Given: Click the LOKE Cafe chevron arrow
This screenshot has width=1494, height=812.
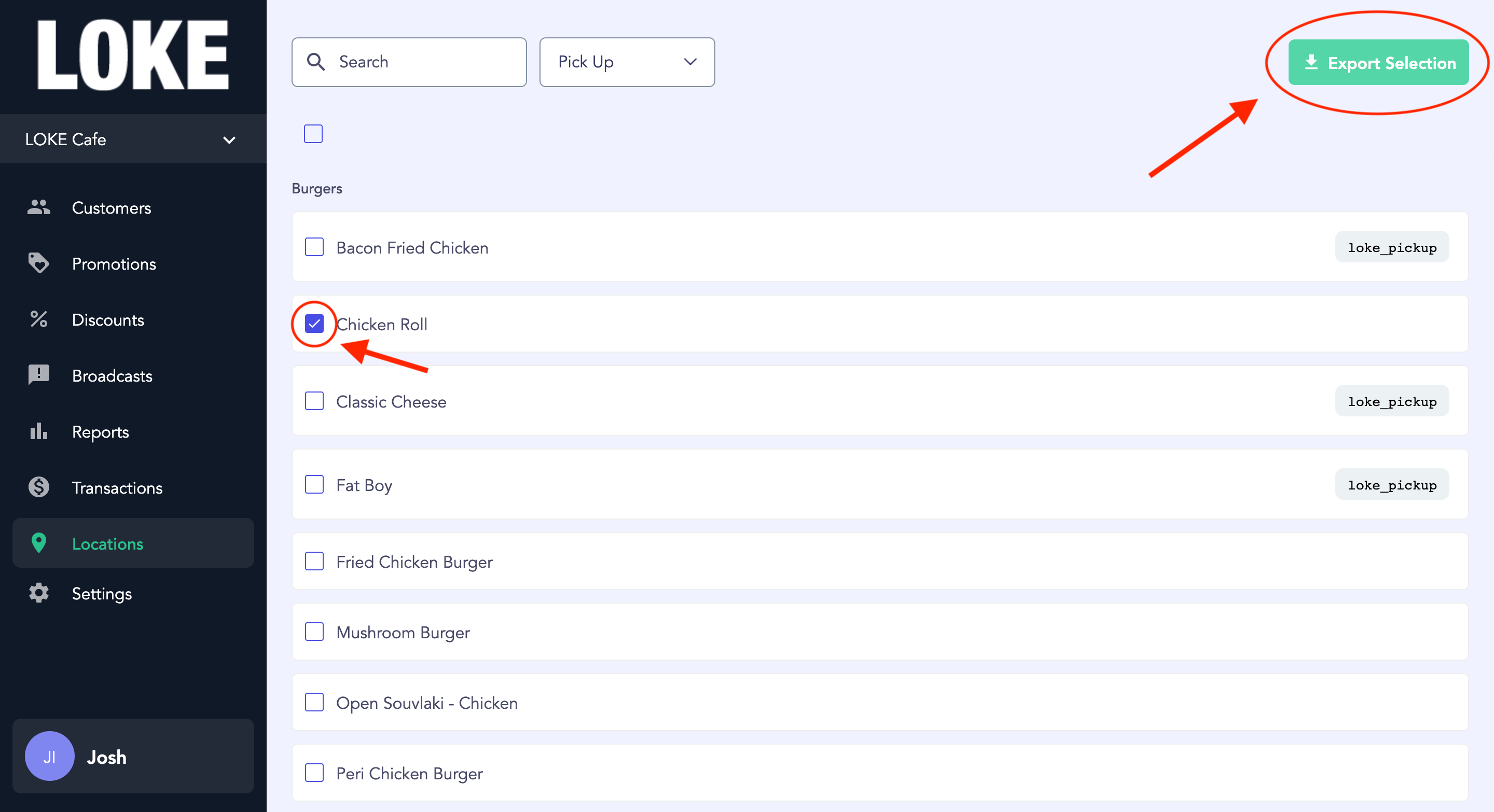Looking at the screenshot, I should pyautogui.click(x=229, y=141).
